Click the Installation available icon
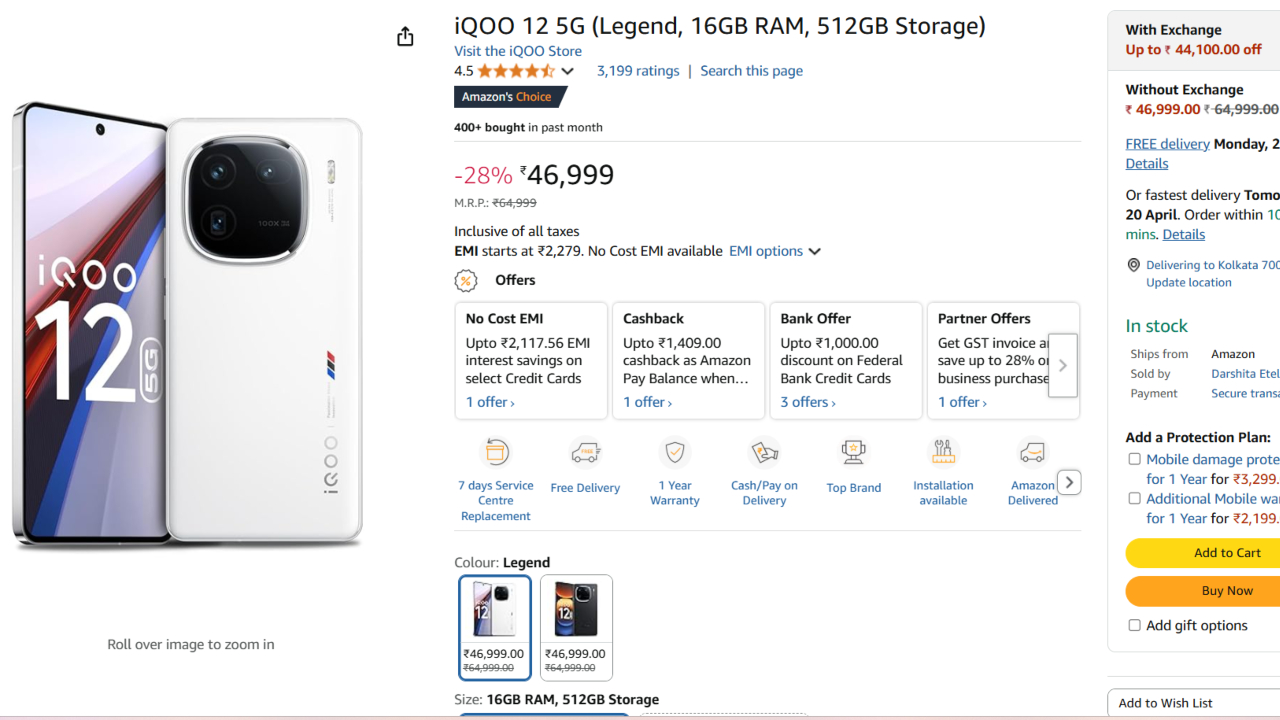Screen dimensions: 1280x720 point(943,452)
